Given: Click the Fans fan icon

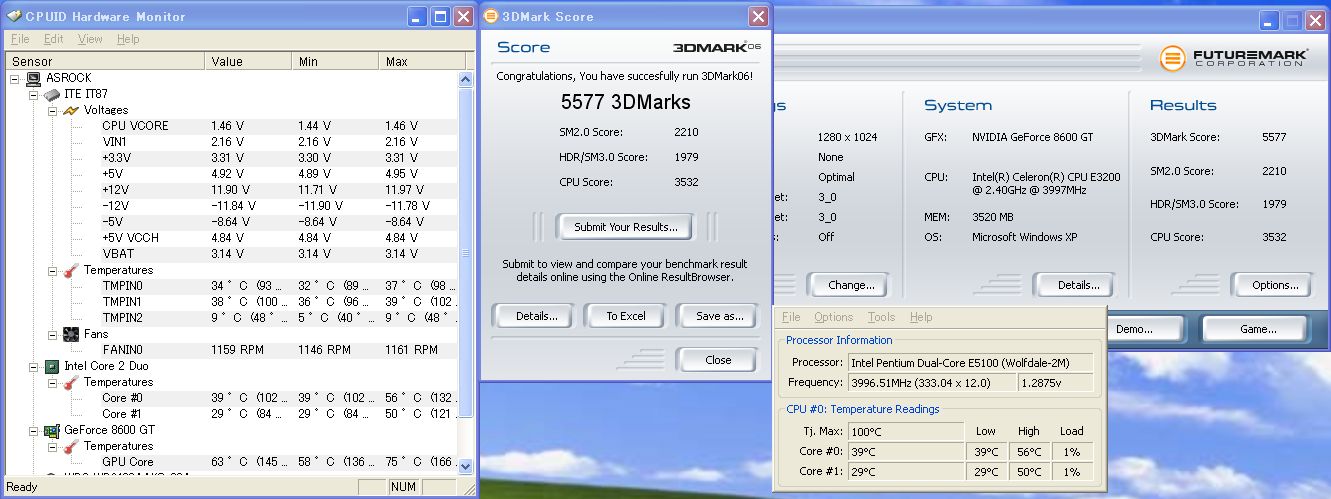Looking at the screenshot, I should tap(71, 334).
